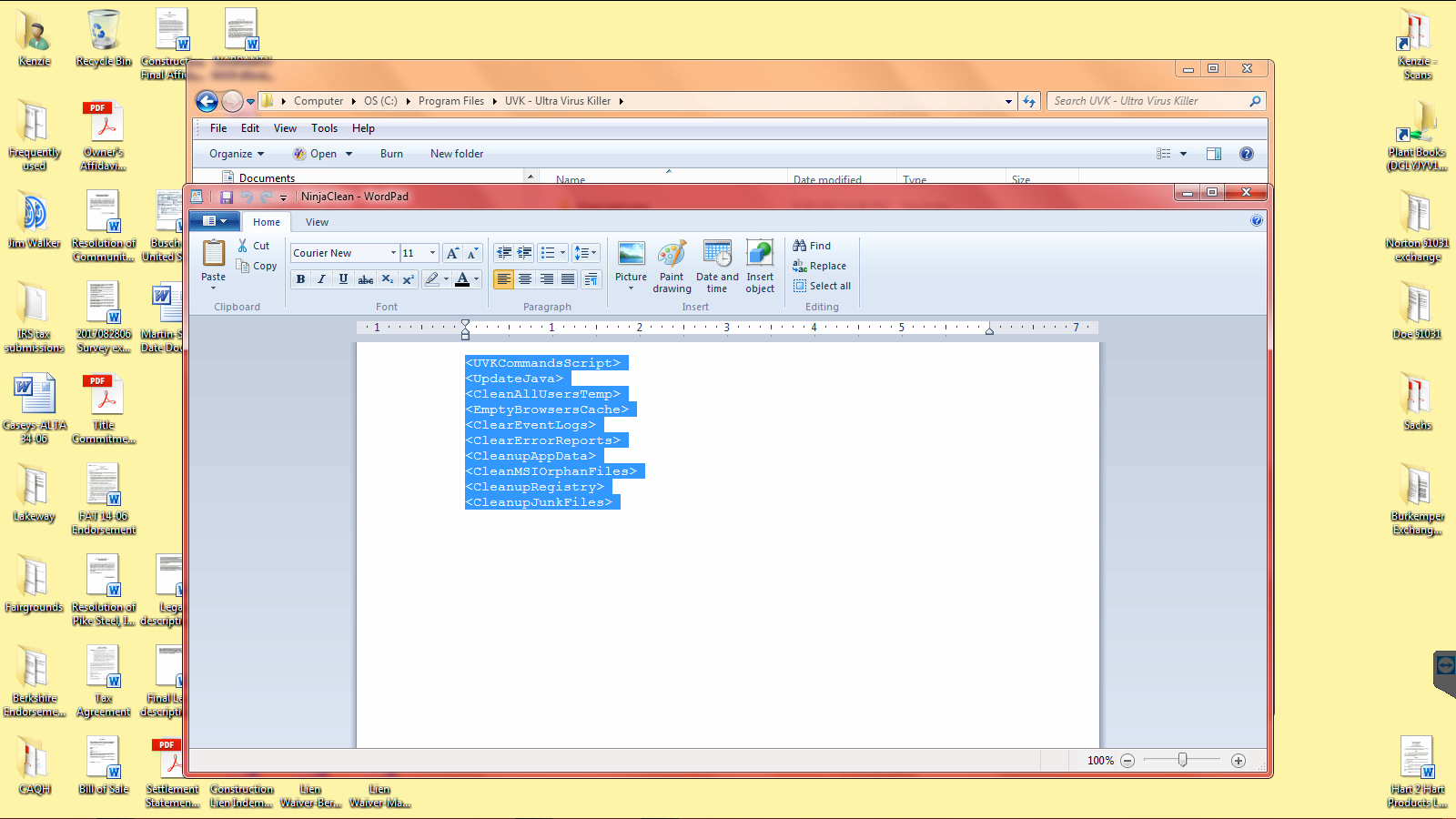The image size is (1456, 819).
Task: Toggle Superscript formatting
Action: tap(408, 279)
